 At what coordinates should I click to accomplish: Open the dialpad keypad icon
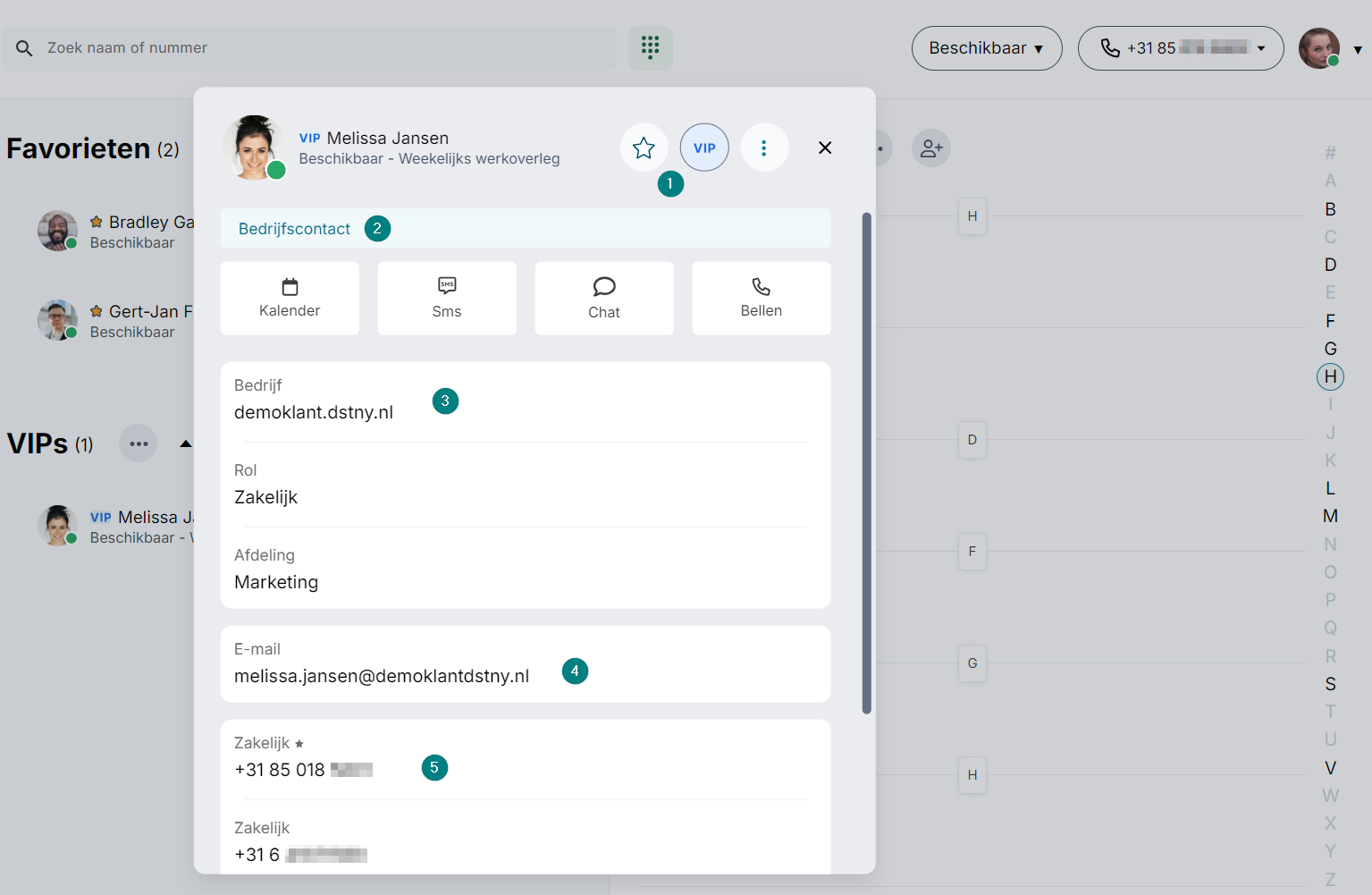point(650,47)
